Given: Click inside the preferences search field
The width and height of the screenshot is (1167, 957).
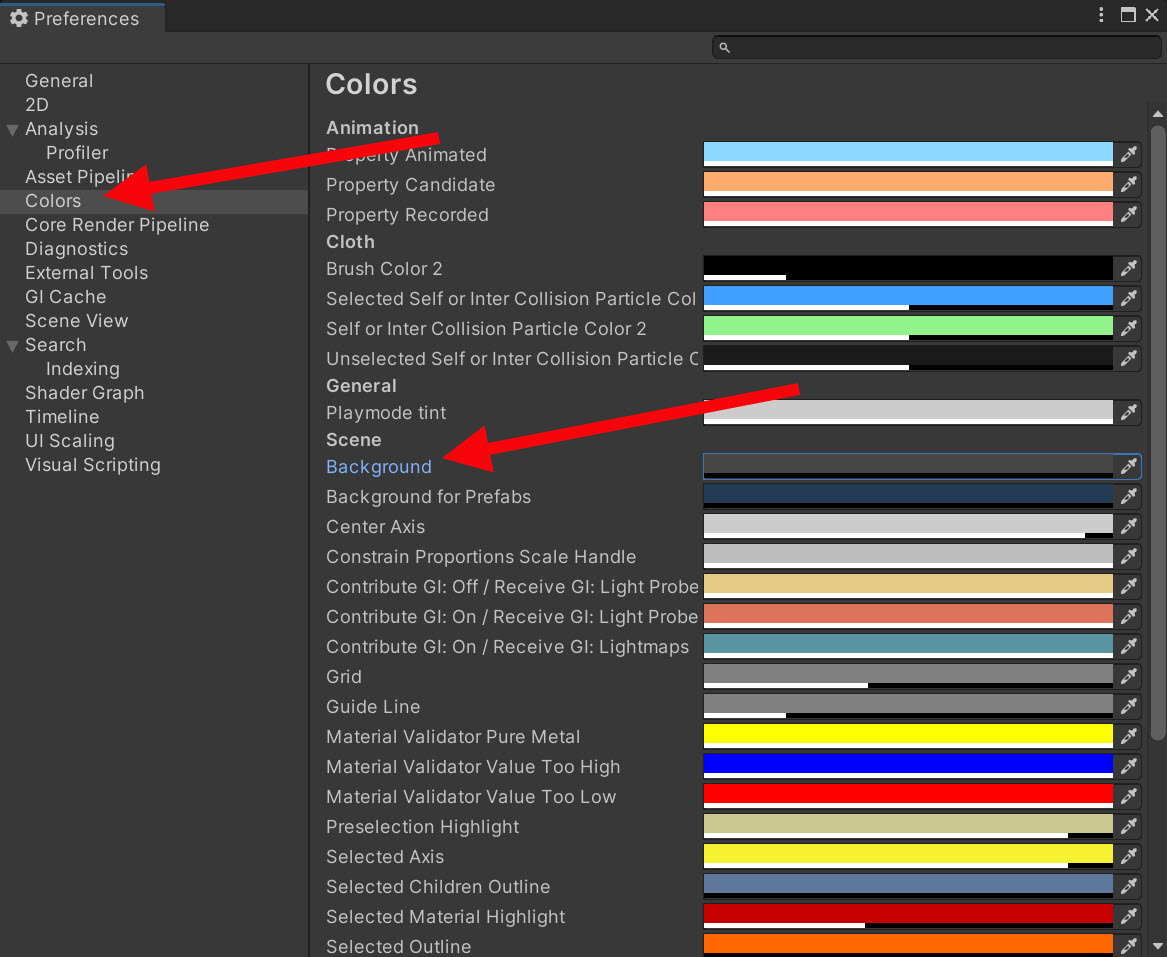Looking at the screenshot, I should pyautogui.click(x=936, y=48).
